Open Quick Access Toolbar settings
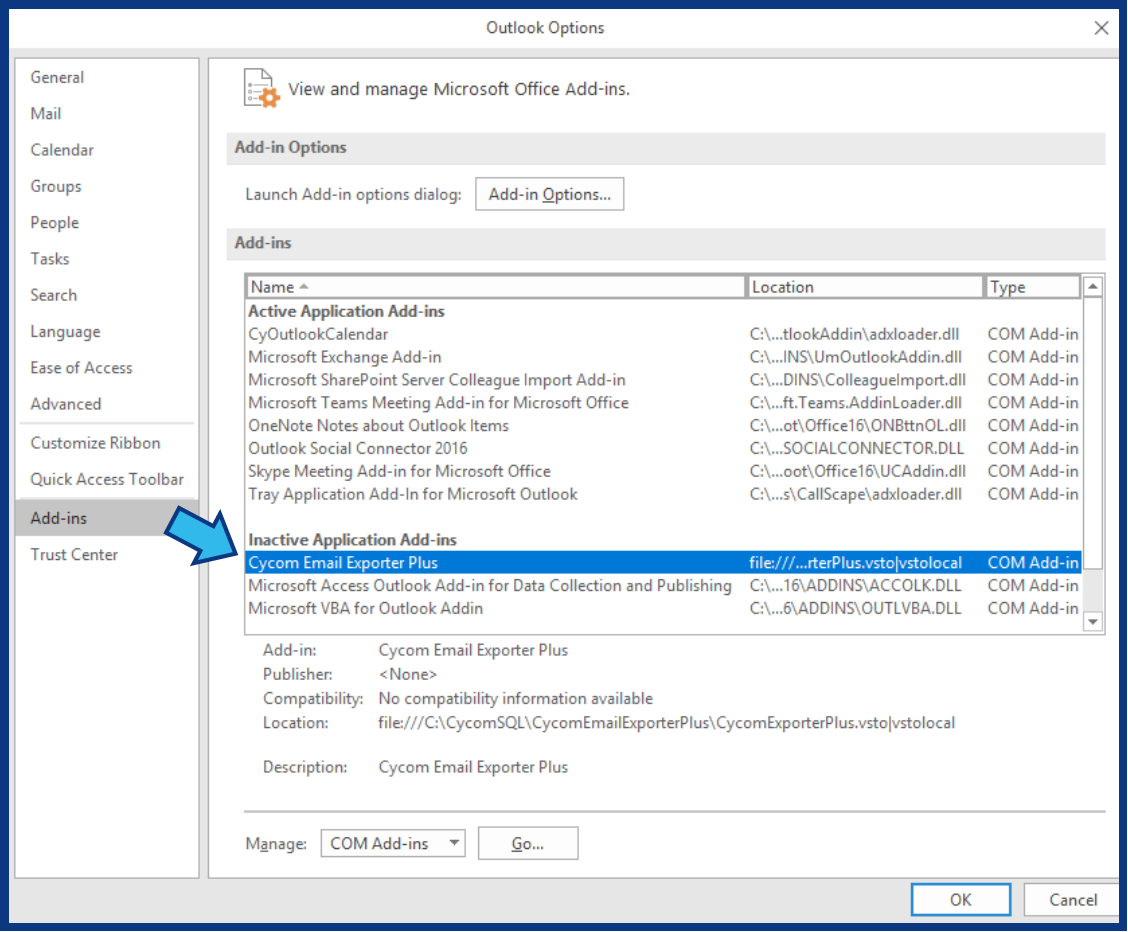Screen dimensions: 1128x932 click(x=106, y=479)
